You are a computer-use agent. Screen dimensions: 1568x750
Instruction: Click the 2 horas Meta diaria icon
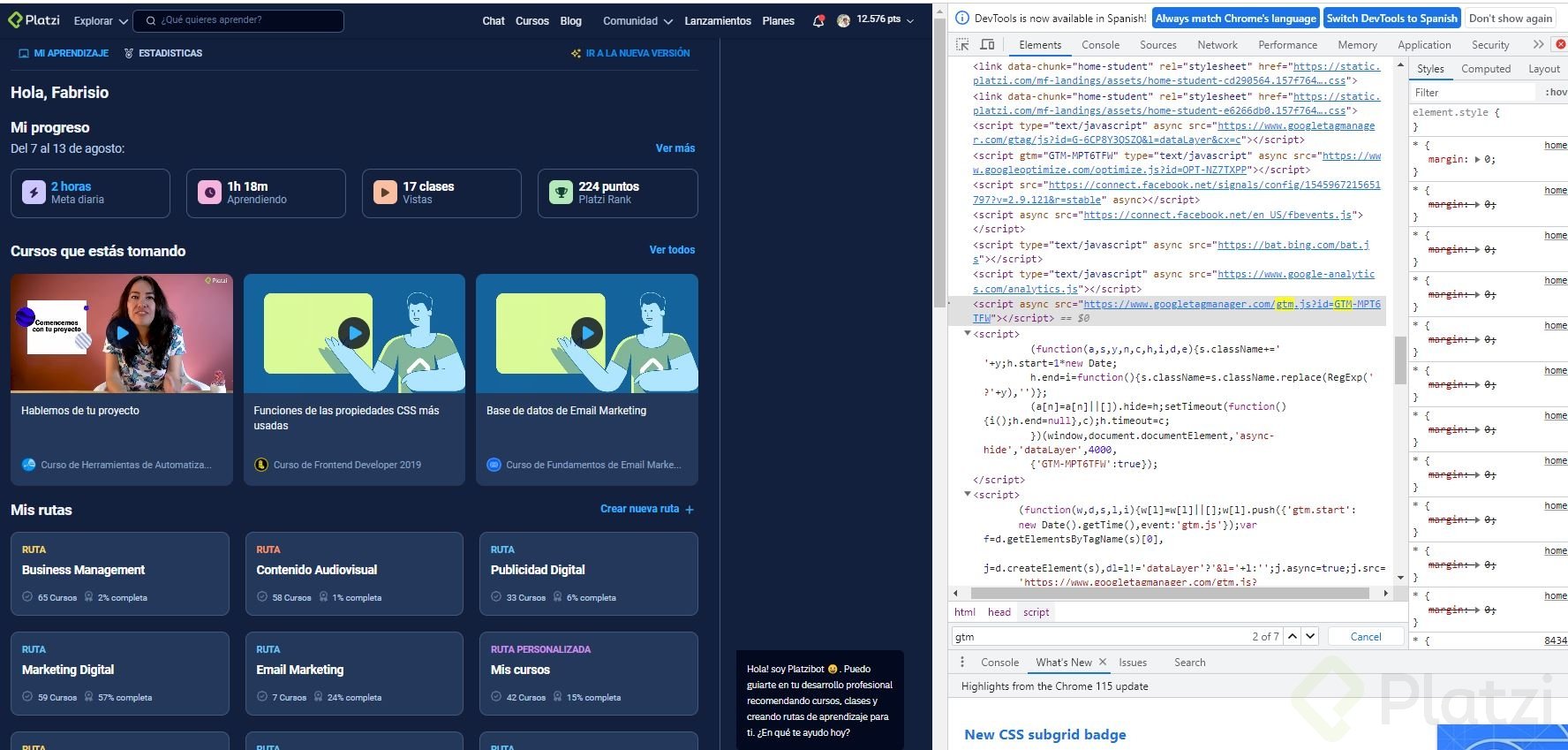[x=34, y=192]
